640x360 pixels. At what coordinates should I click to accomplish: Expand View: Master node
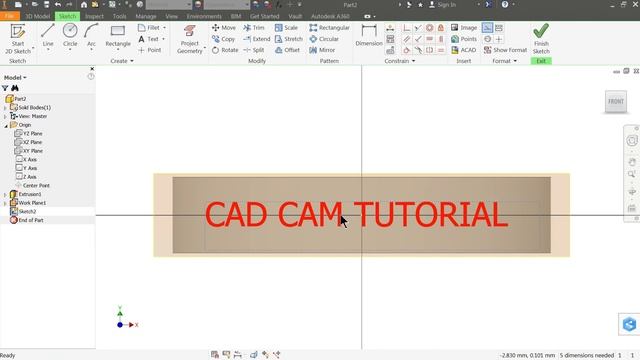click(x=5, y=116)
